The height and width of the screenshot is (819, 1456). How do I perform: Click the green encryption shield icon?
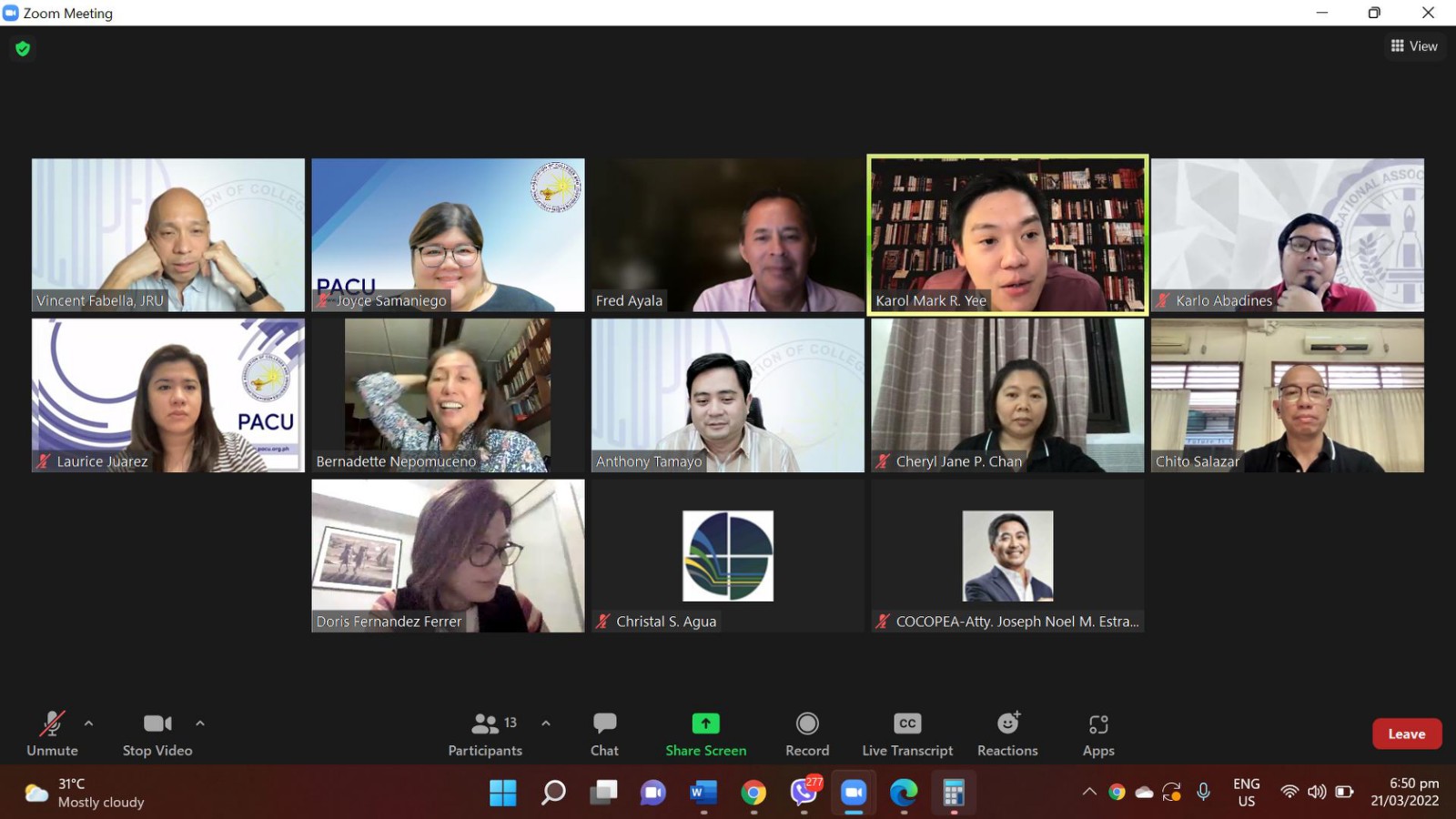click(x=23, y=48)
